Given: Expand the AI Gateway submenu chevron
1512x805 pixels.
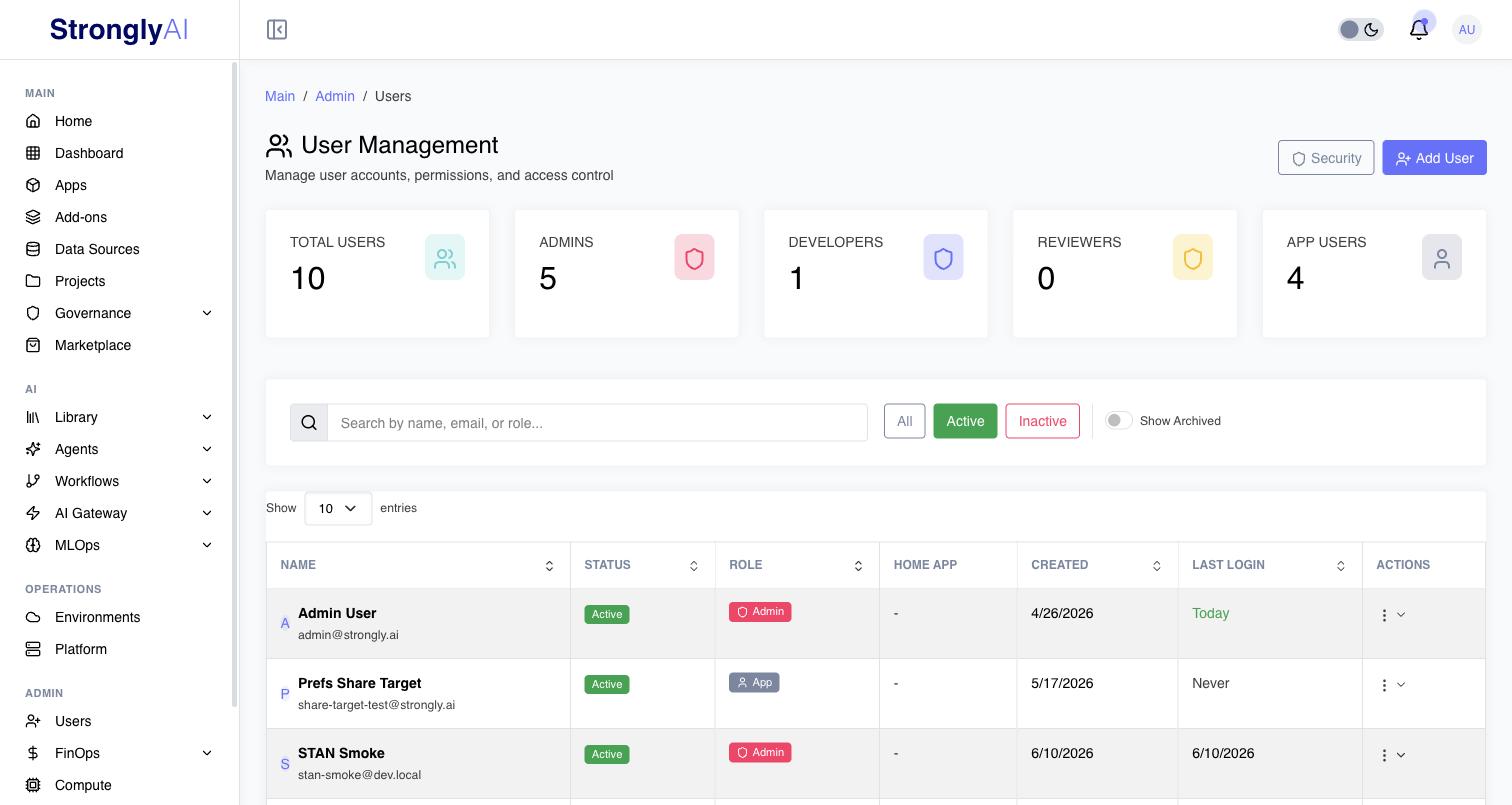Looking at the screenshot, I should [207, 513].
